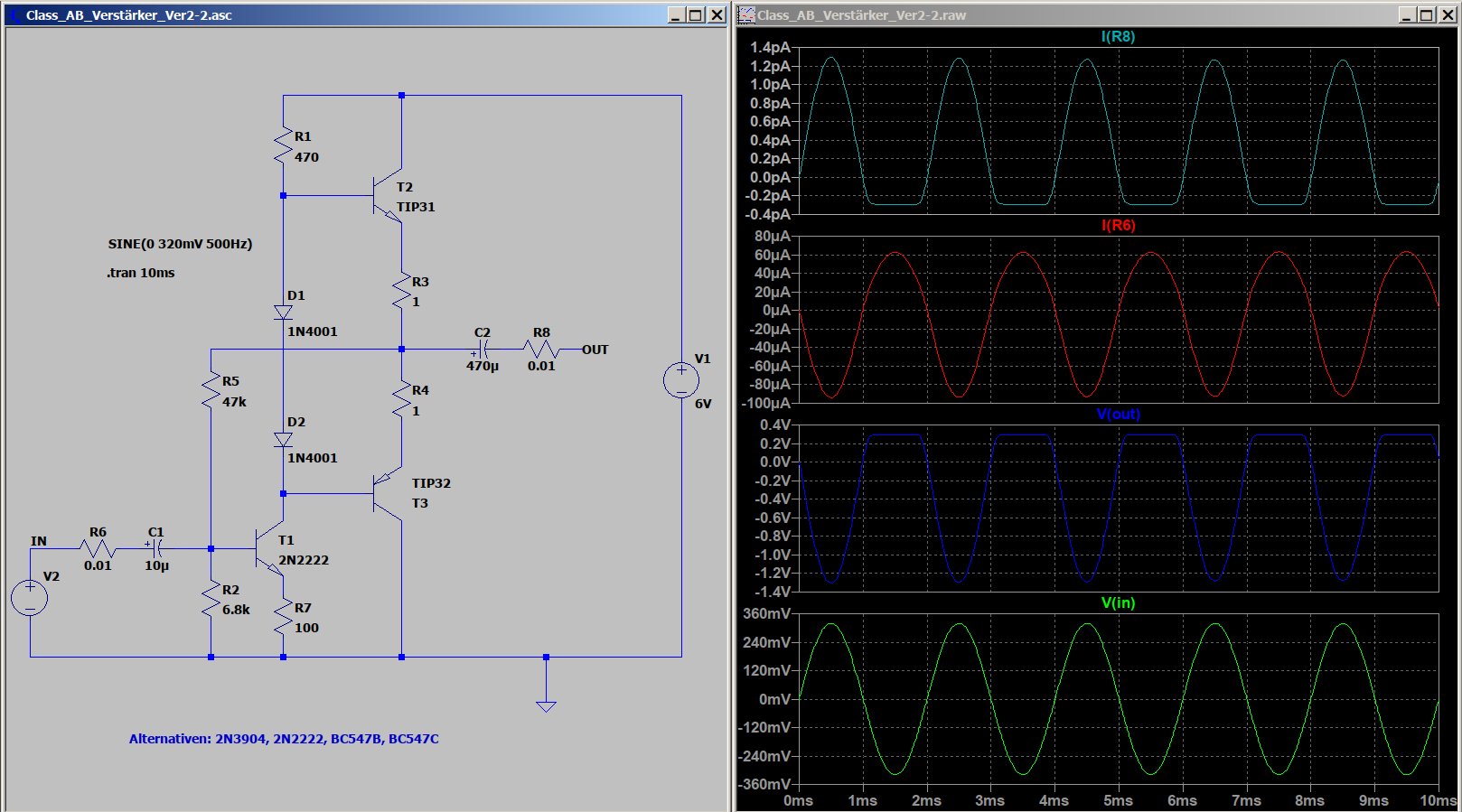
Task: Select diode D1 symbol
Action: click(283, 313)
